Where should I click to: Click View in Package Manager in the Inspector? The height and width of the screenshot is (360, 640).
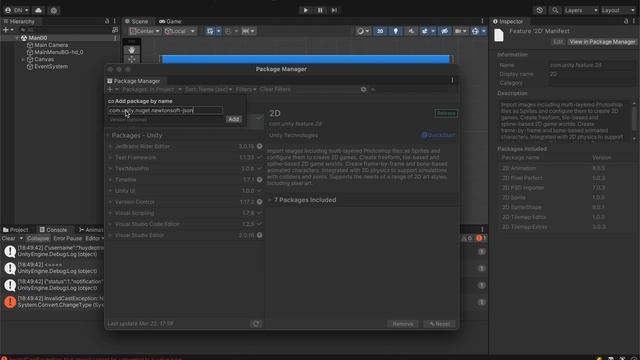(x=602, y=42)
